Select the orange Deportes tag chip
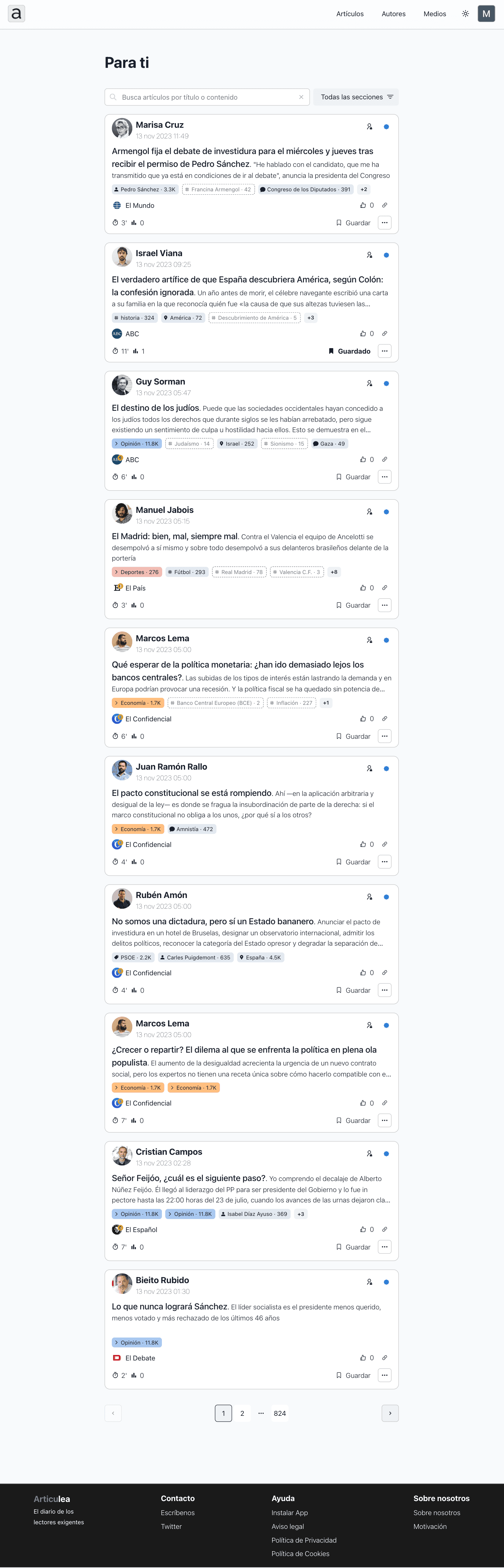Screen dimensions: 504x1568 (x=137, y=572)
